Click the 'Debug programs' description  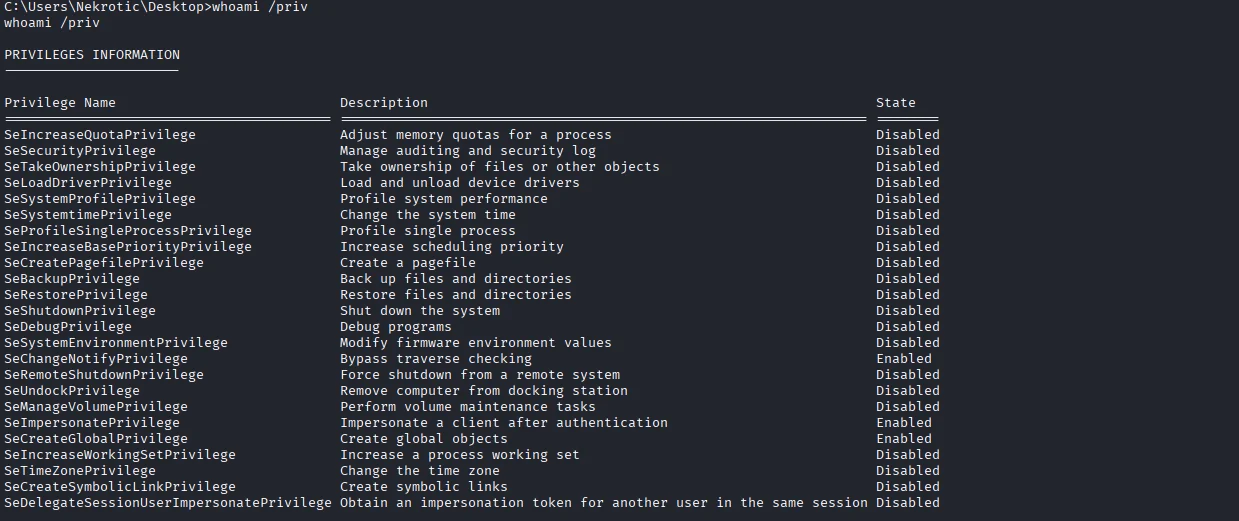tap(395, 327)
